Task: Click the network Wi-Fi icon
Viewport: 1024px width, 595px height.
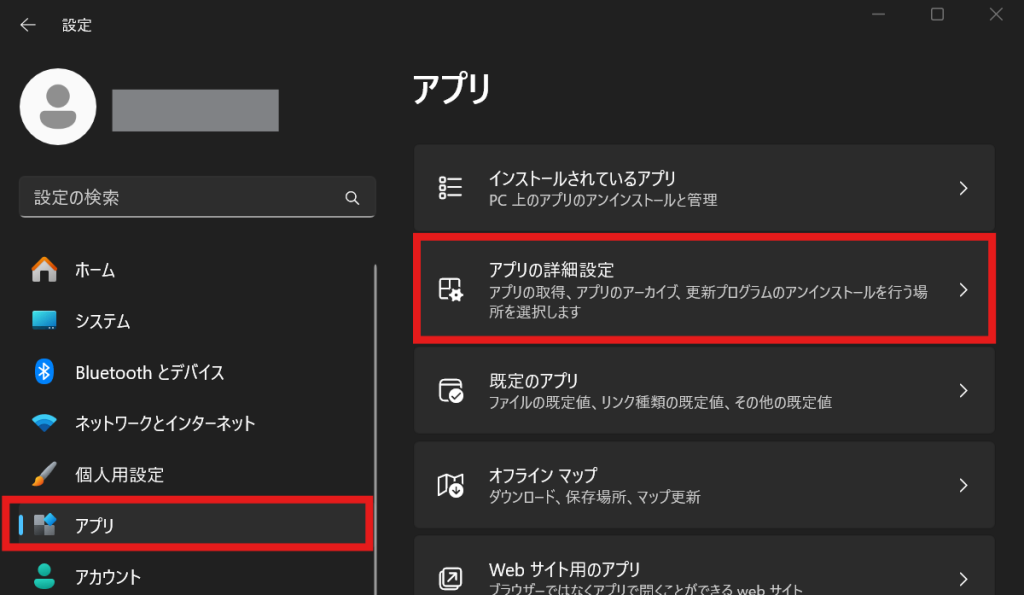Action: [x=44, y=423]
